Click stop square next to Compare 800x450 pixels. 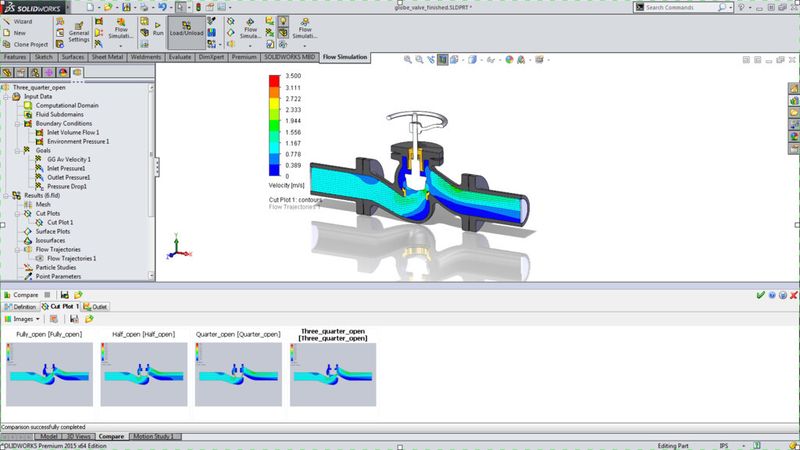(x=47, y=295)
